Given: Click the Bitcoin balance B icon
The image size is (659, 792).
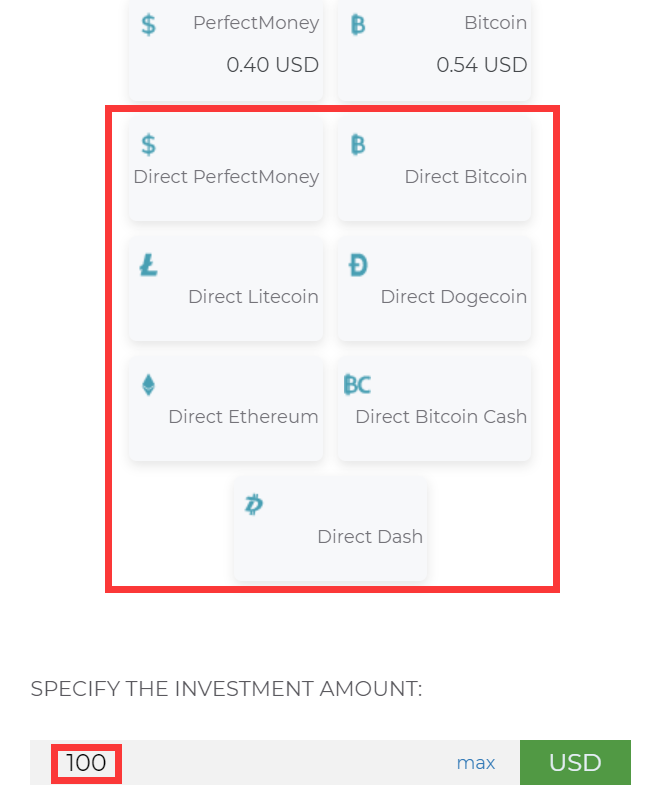Looking at the screenshot, I should coord(358,24).
